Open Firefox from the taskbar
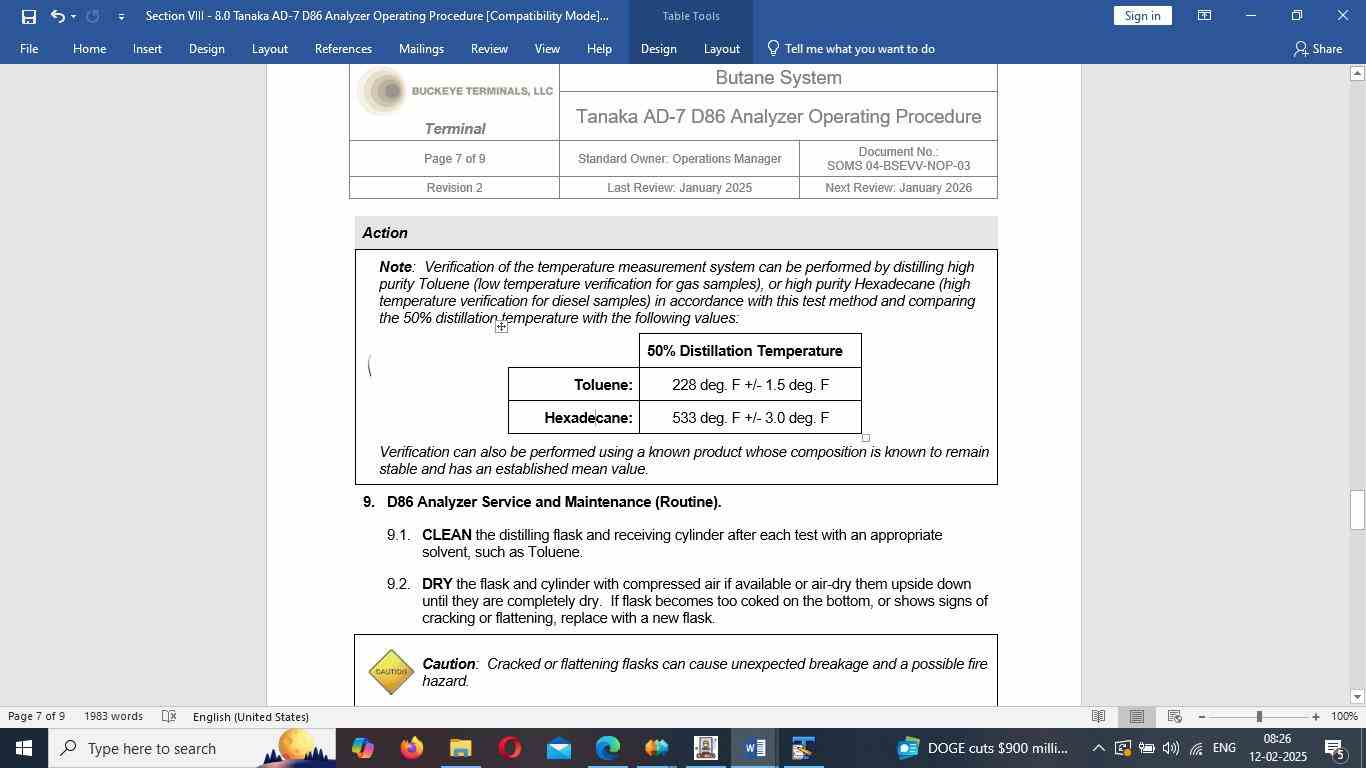The width and height of the screenshot is (1366, 768). [x=411, y=748]
